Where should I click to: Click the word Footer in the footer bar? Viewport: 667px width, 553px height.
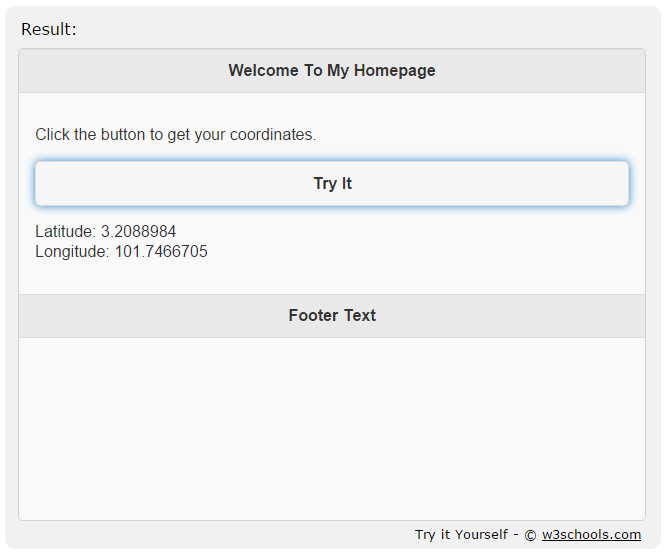pyautogui.click(x=313, y=316)
